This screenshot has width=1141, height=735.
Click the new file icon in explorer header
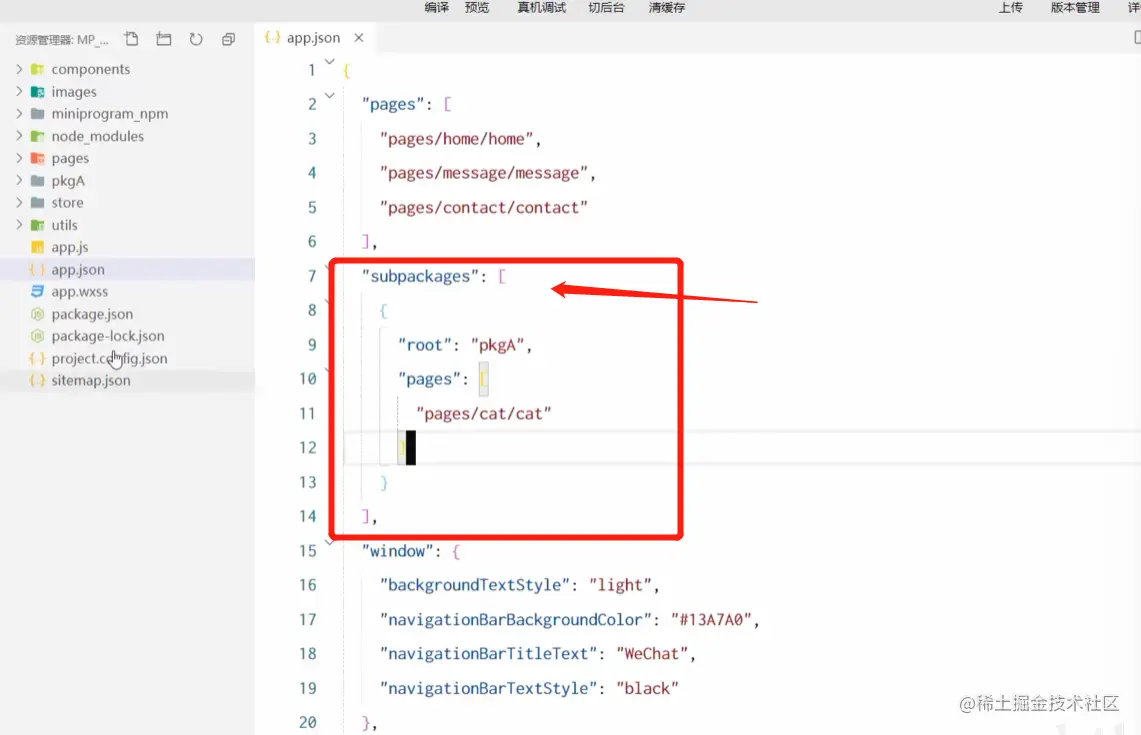point(131,39)
